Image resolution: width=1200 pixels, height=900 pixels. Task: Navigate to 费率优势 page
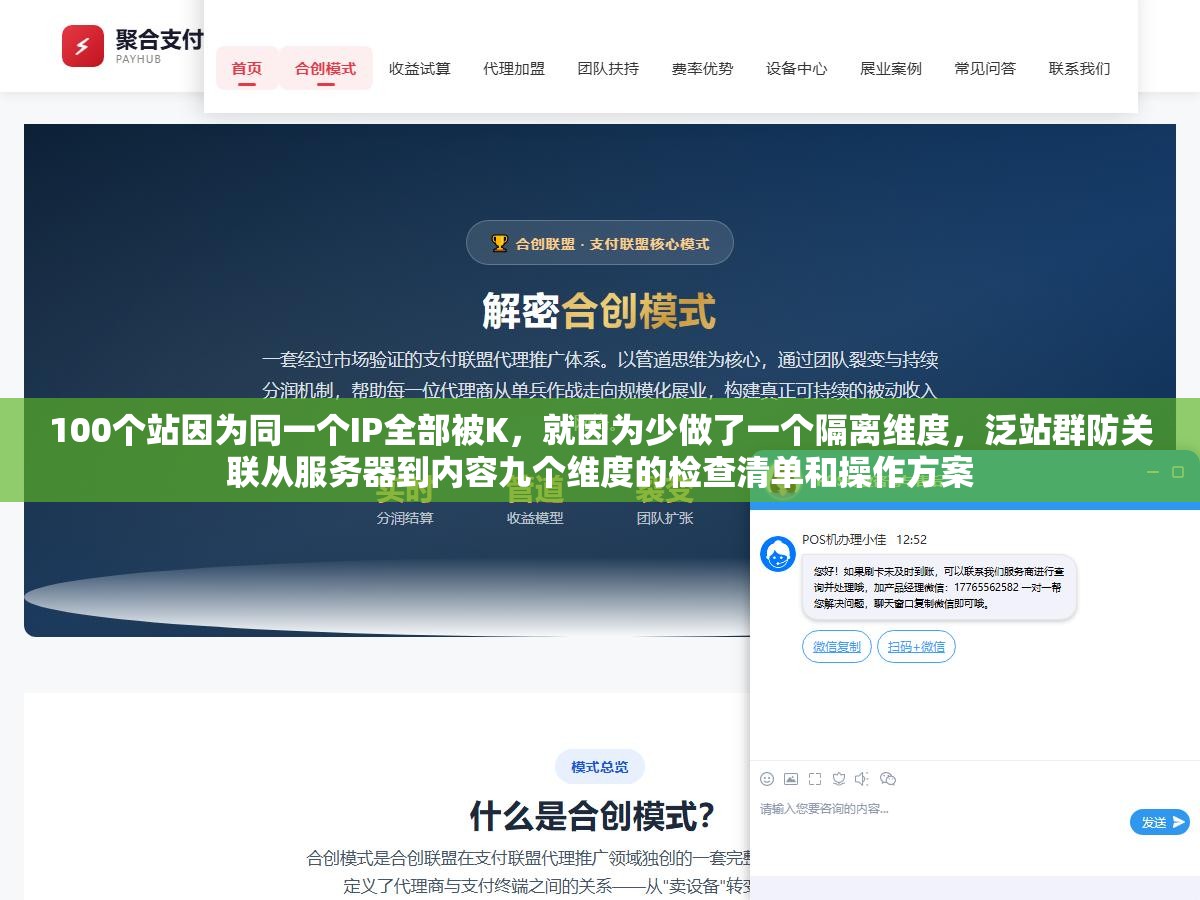702,68
